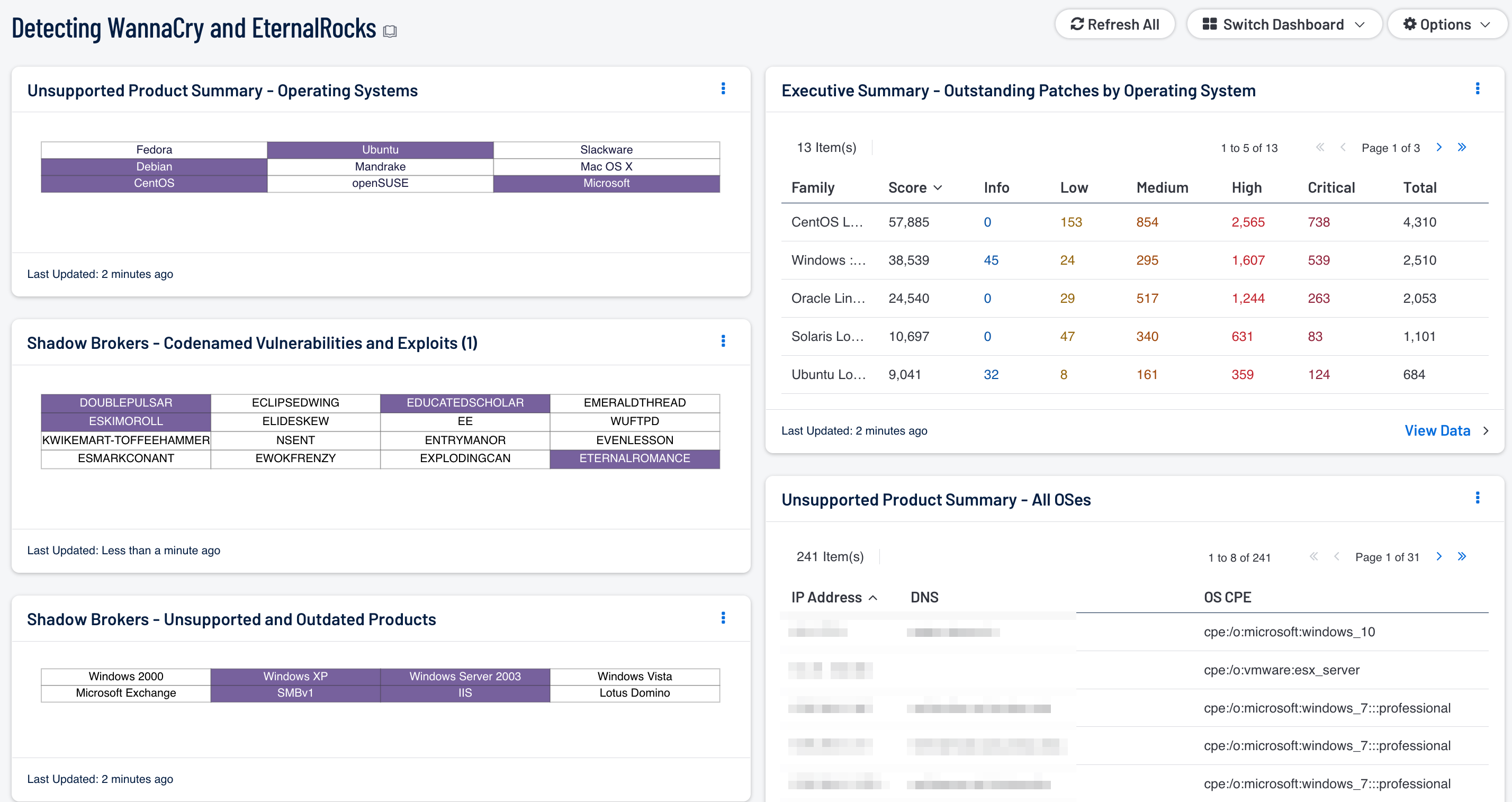Screen dimensions: 1512x802
Task: Go to first page in Executive Summary table
Action: coord(1320,147)
